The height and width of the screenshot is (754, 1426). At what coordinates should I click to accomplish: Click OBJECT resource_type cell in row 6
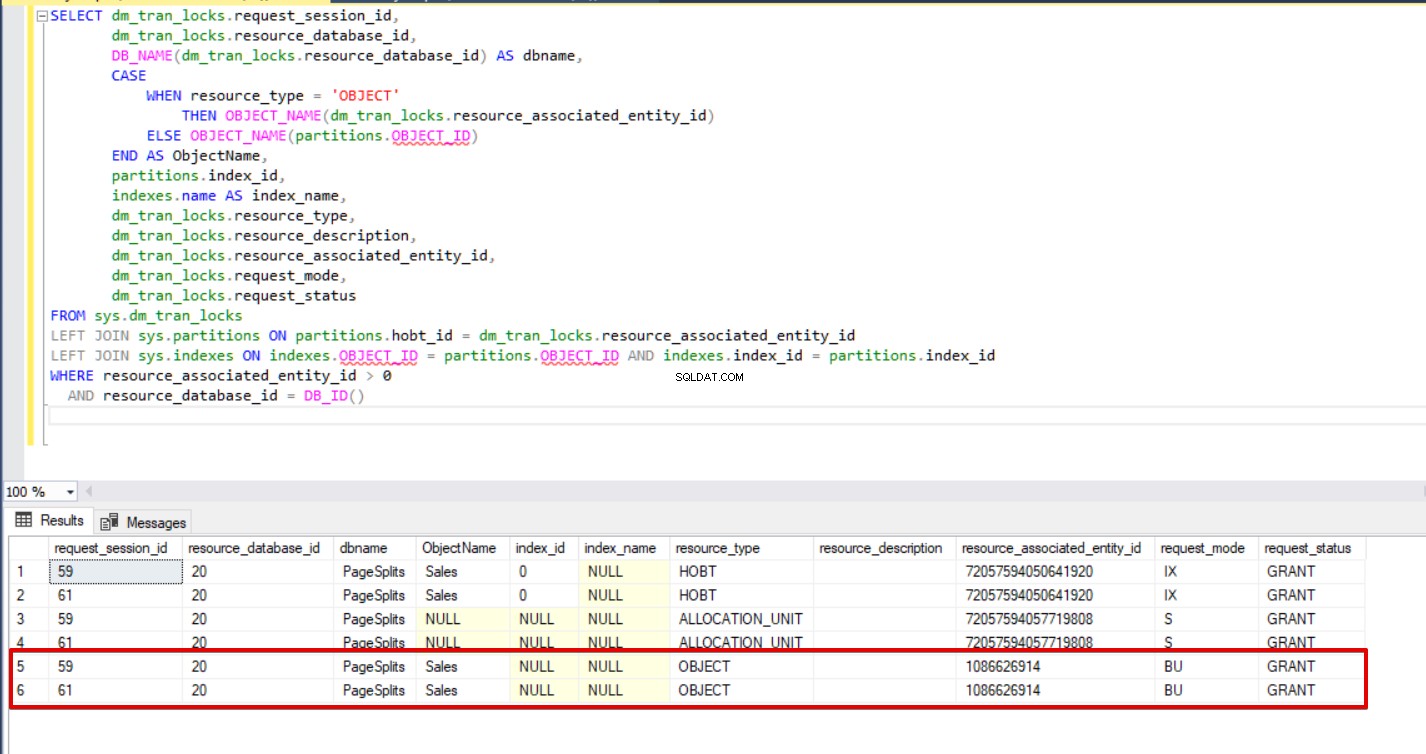pos(742,690)
